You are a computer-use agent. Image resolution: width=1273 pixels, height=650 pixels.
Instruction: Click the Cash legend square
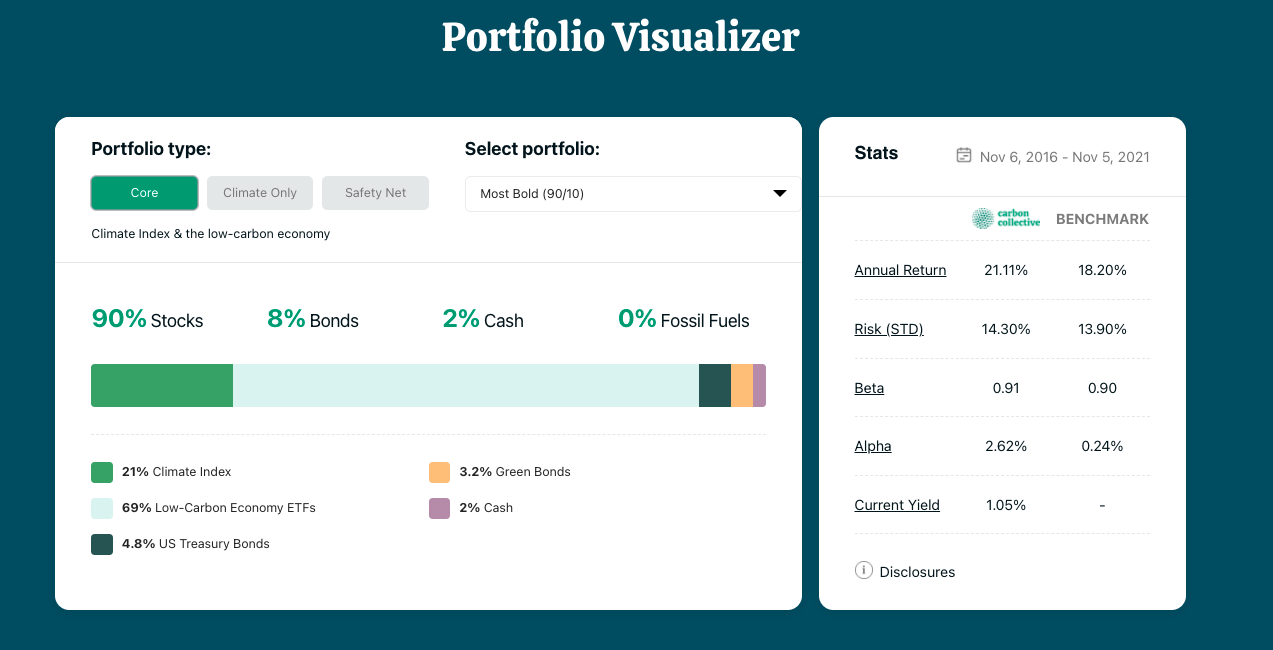440,507
